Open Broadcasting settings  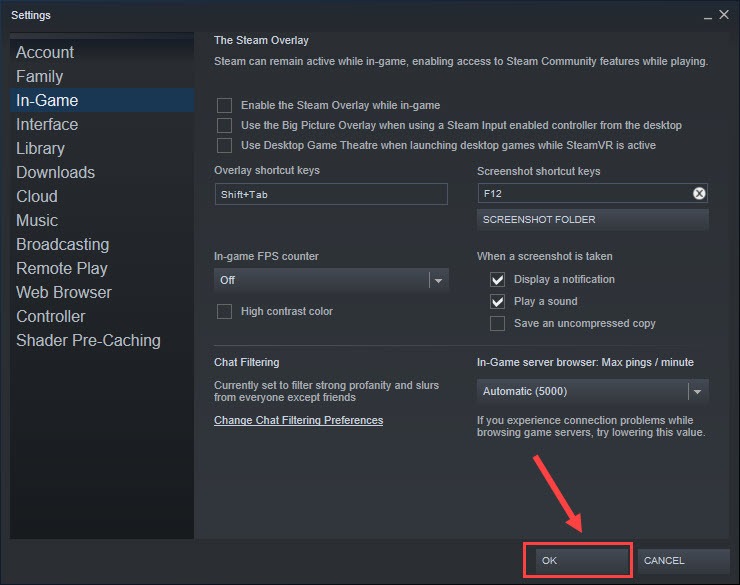point(102,244)
